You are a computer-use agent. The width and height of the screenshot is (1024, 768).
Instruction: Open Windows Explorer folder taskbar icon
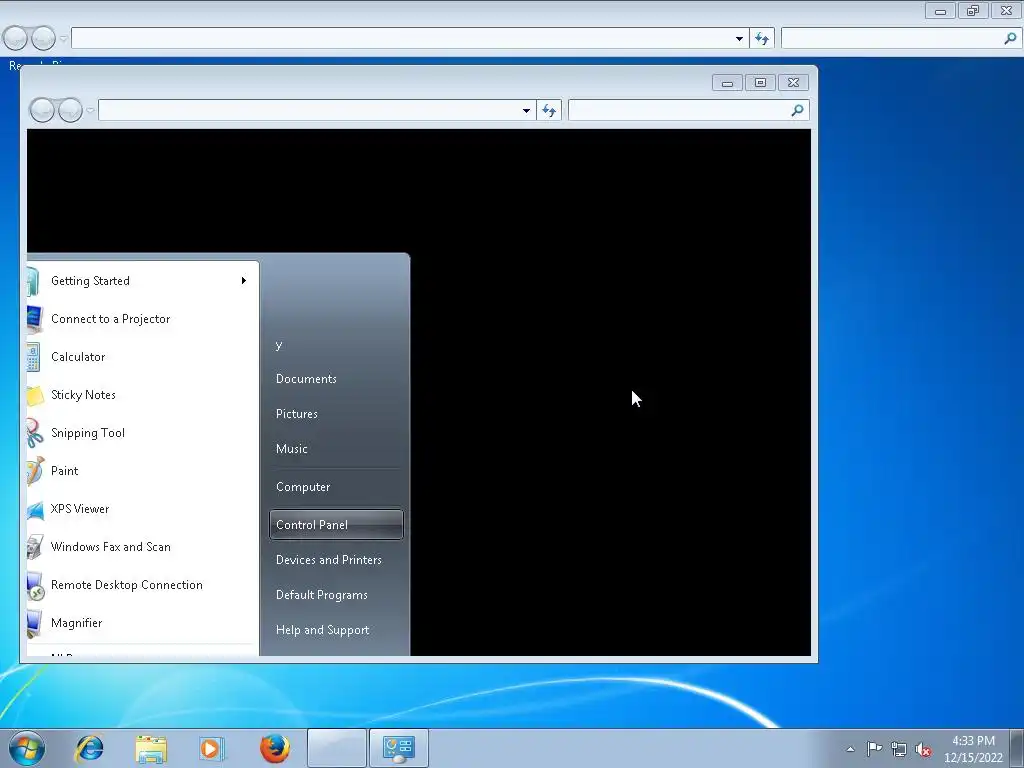click(x=151, y=748)
